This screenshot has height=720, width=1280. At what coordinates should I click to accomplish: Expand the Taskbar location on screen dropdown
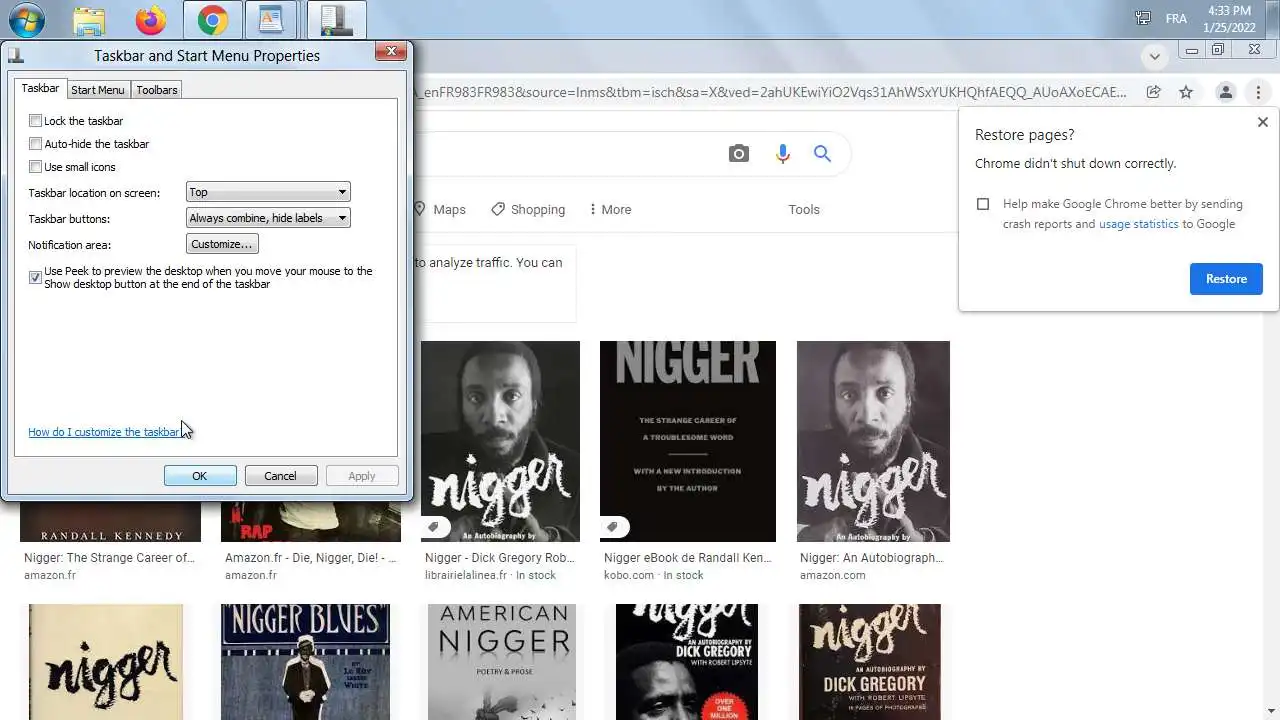click(268, 192)
